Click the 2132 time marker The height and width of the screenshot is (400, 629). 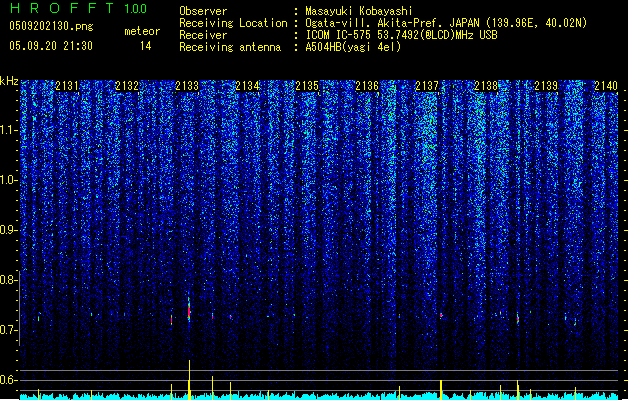point(127,86)
